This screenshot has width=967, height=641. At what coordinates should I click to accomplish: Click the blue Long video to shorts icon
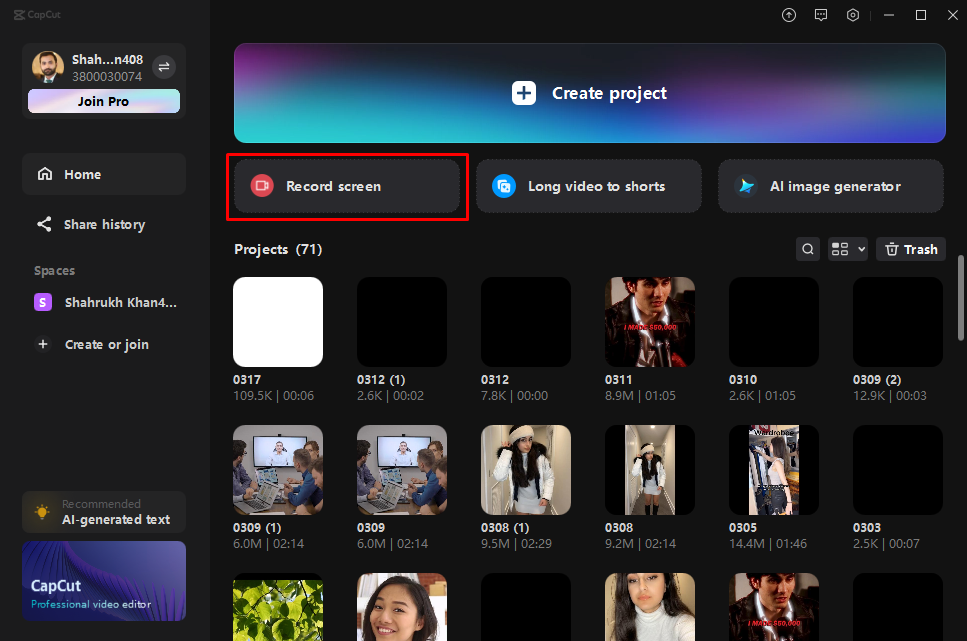[504, 186]
